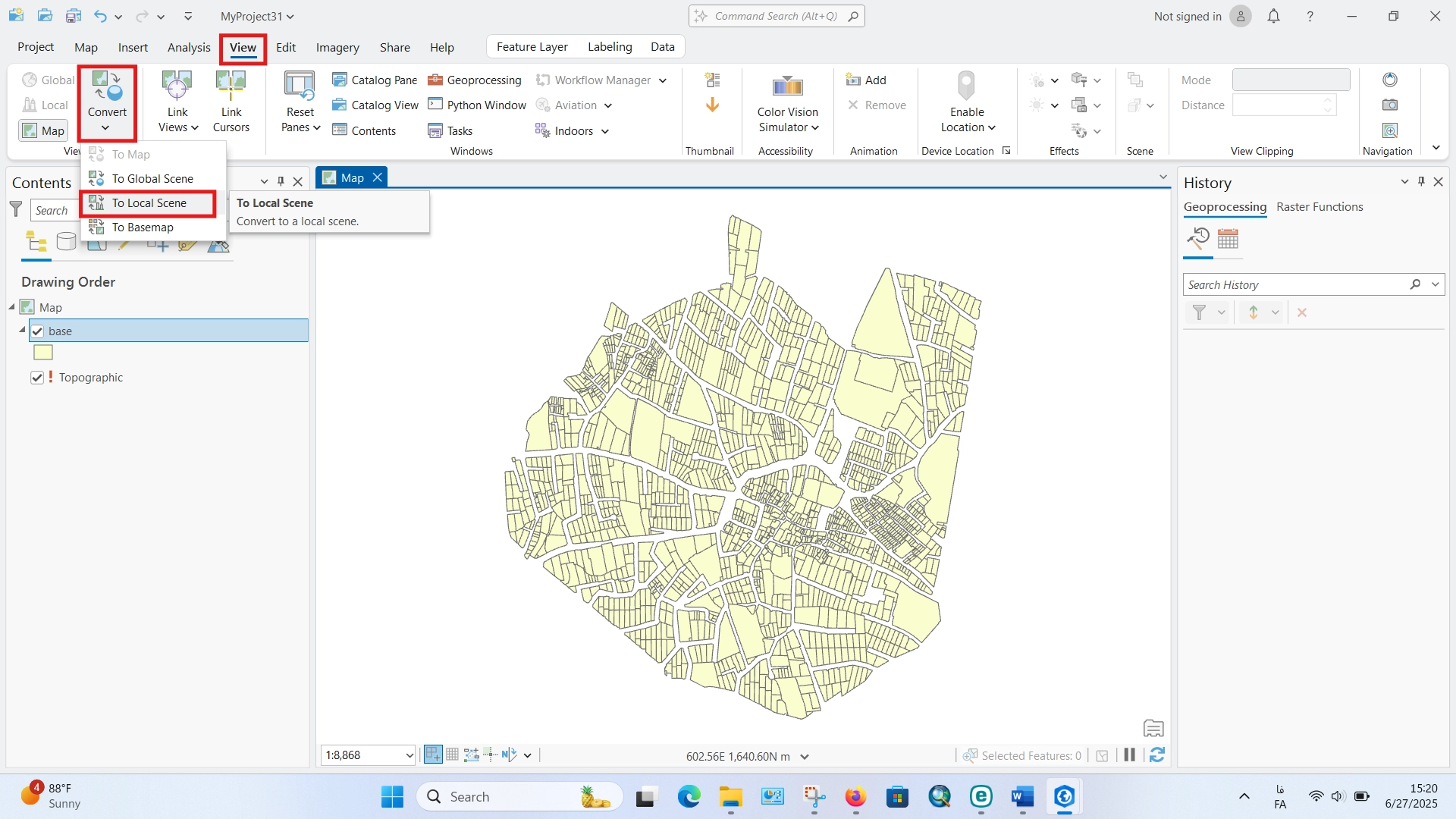Open Firefox from the taskbar
This screenshot has width=1456, height=819.
point(855,796)
